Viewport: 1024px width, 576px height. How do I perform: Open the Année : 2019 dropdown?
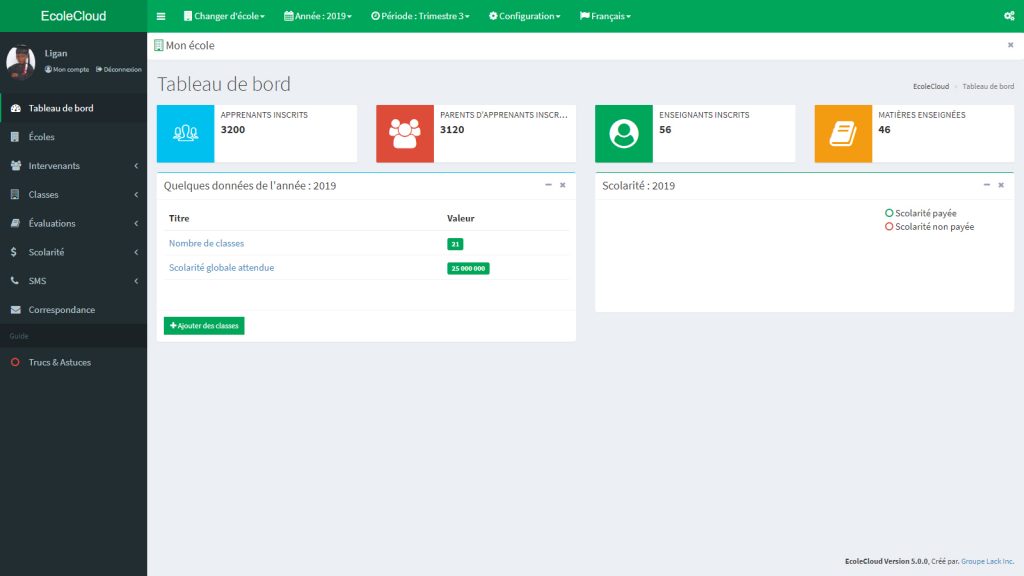(316, 16)
